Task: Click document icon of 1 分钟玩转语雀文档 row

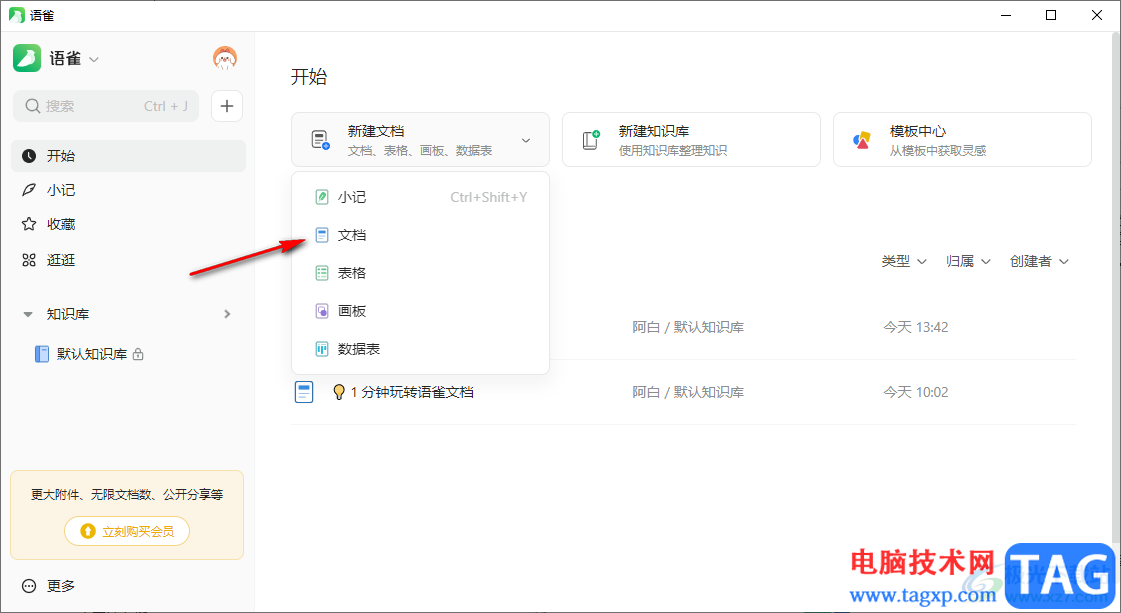Action: pyautogui.click(x=304, y=392)
